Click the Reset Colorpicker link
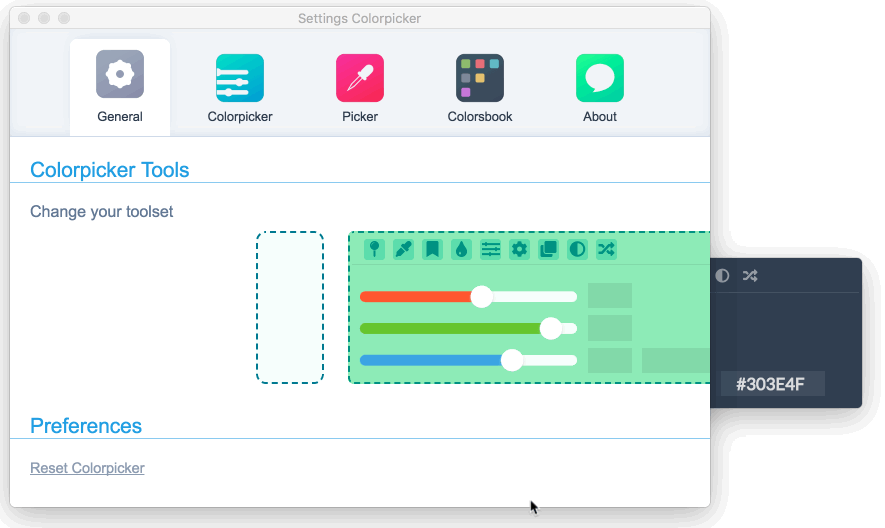 (x=87, y=468)
